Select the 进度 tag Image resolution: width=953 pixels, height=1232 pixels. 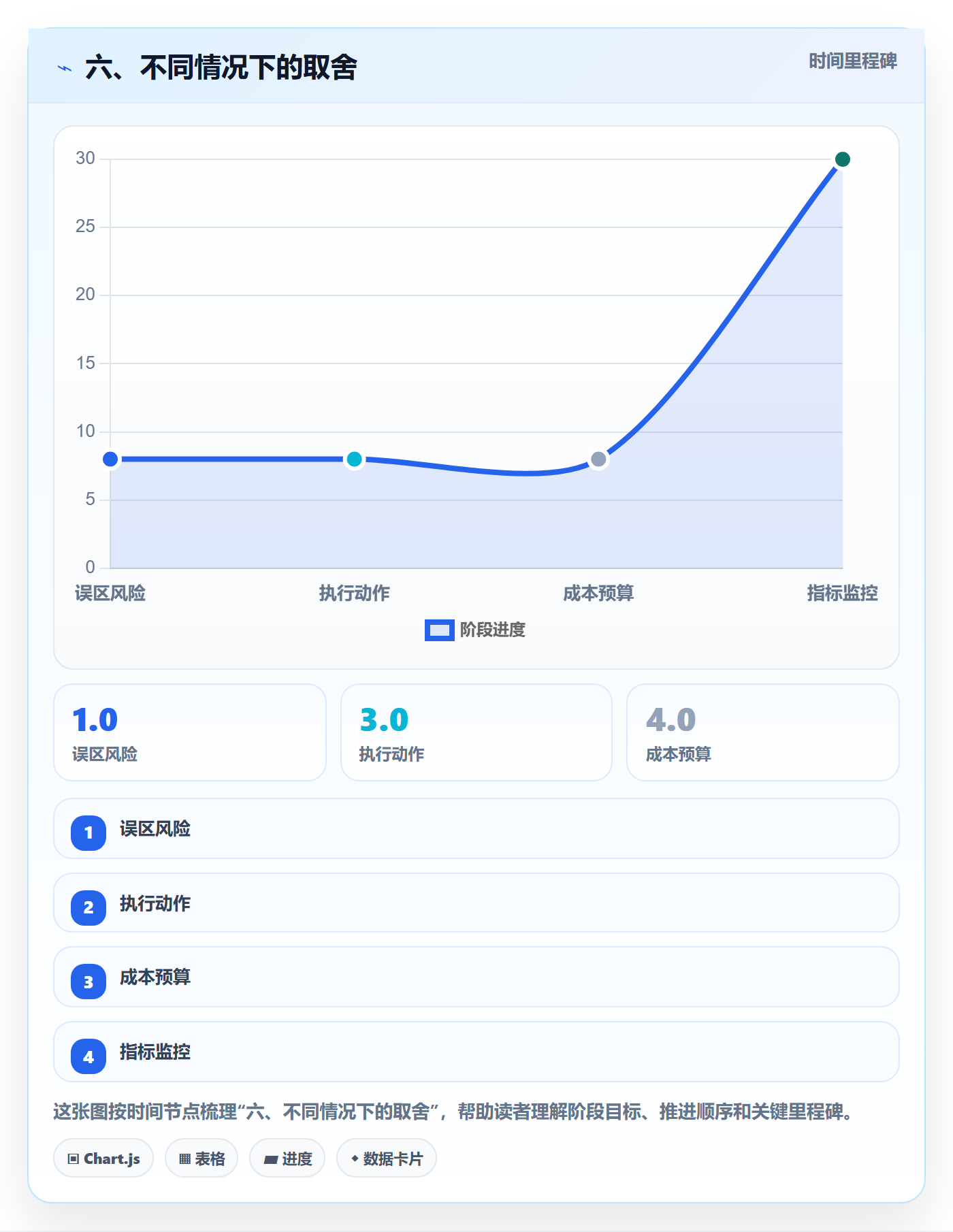click(287, 1158)
